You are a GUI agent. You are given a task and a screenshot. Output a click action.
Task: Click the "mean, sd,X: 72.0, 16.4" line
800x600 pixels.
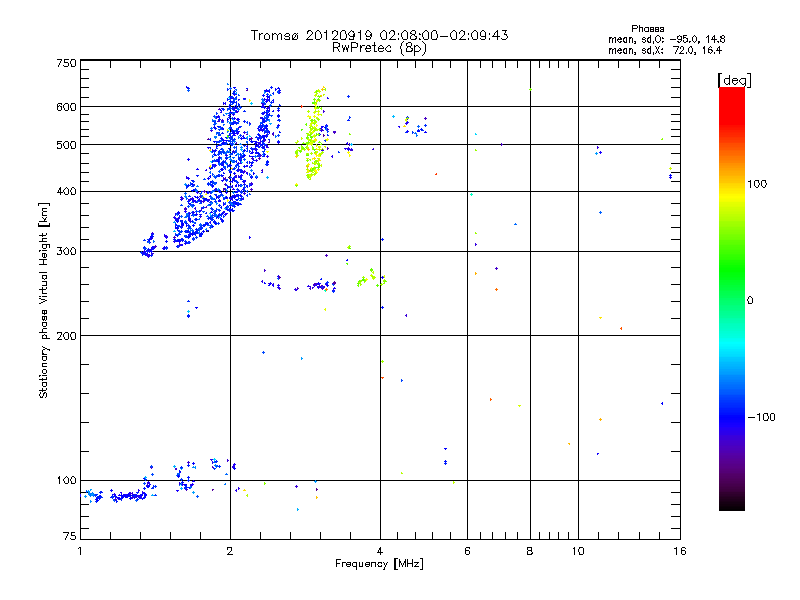tap(665, 50)
